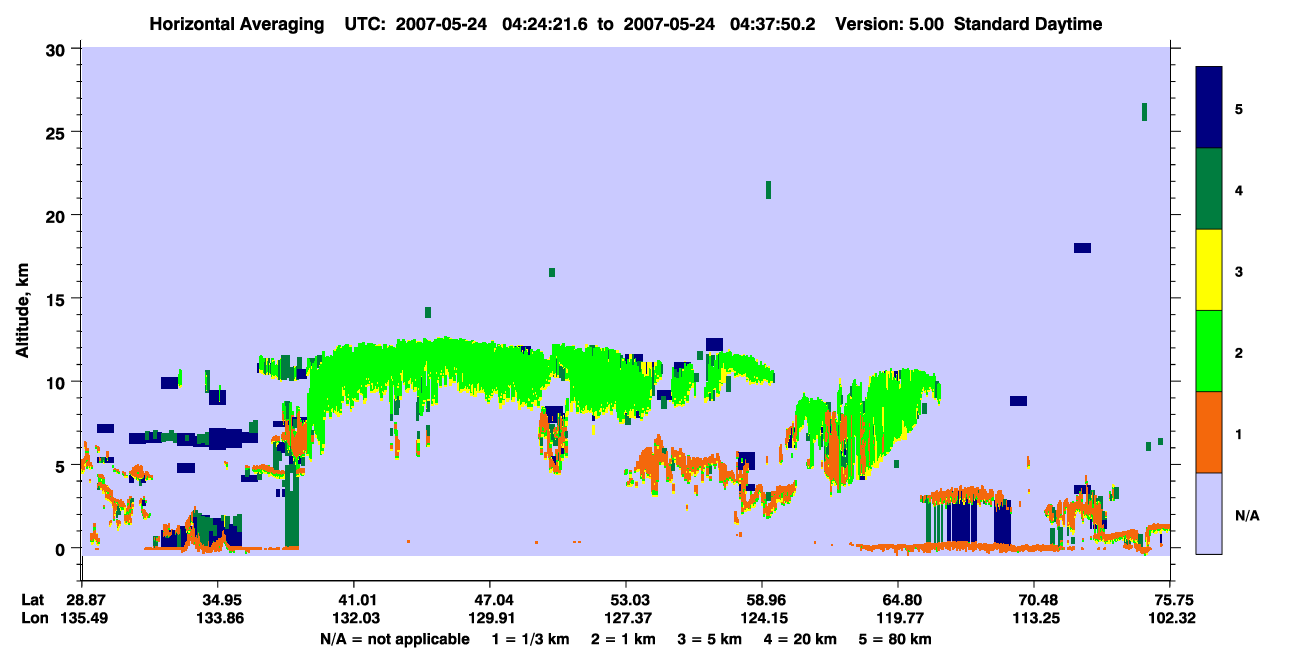Click longitude value '124.15'

click(x=762, y=618)
